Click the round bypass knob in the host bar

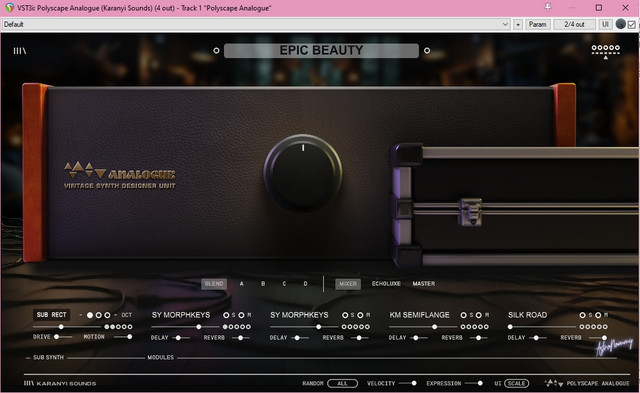pos(621,24)
